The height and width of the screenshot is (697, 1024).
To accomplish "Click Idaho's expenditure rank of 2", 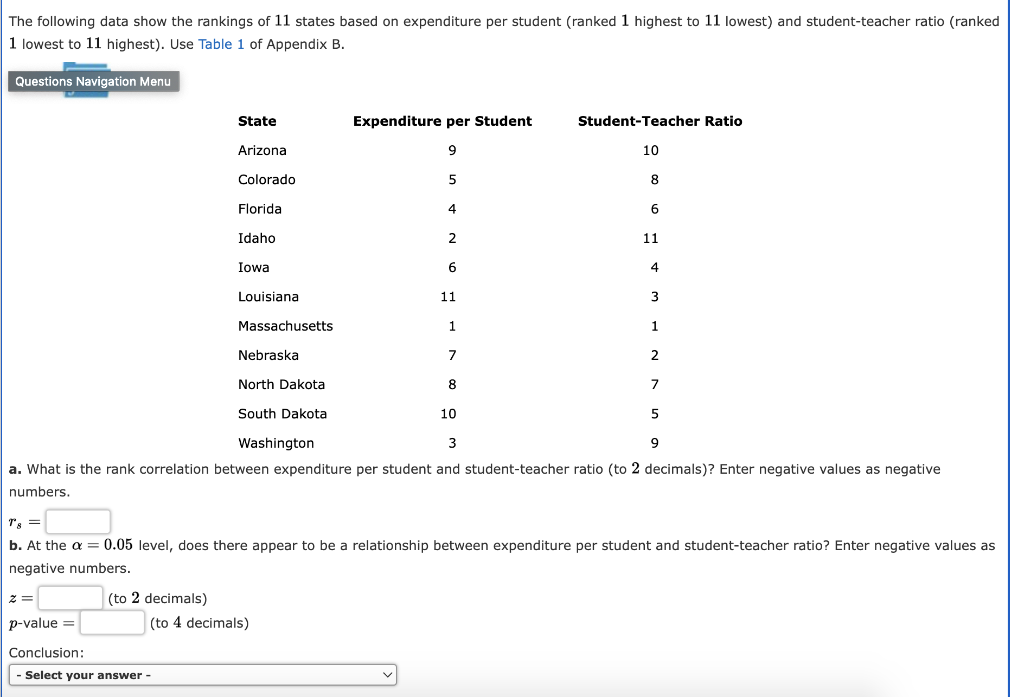I will 452,238.
